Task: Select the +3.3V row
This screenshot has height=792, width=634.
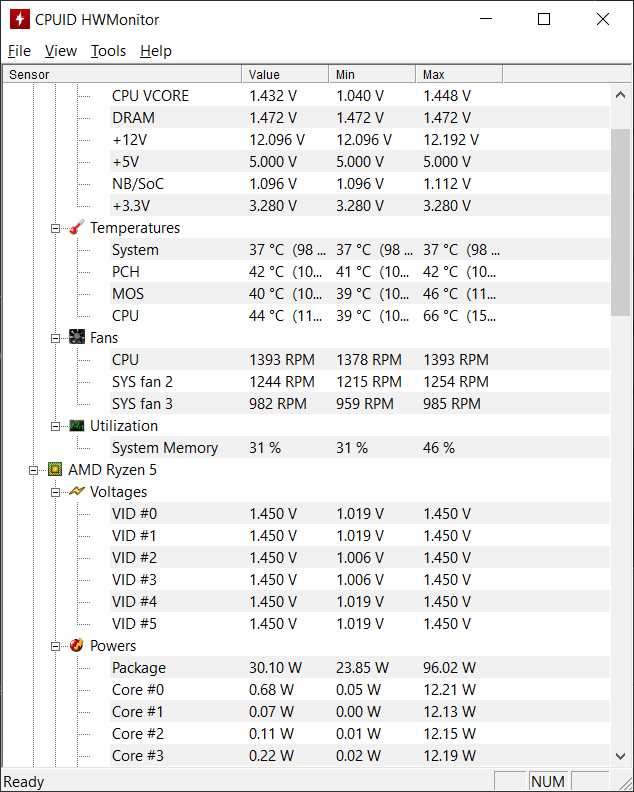Action: click(359, 206)
